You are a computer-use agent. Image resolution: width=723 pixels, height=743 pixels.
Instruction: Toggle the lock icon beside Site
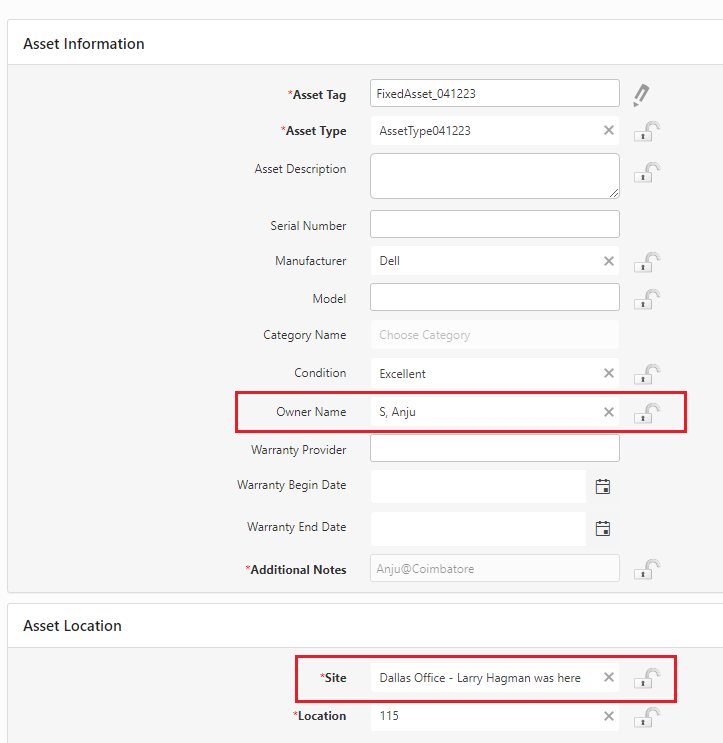pyautogui.click(x=647, y=678)
